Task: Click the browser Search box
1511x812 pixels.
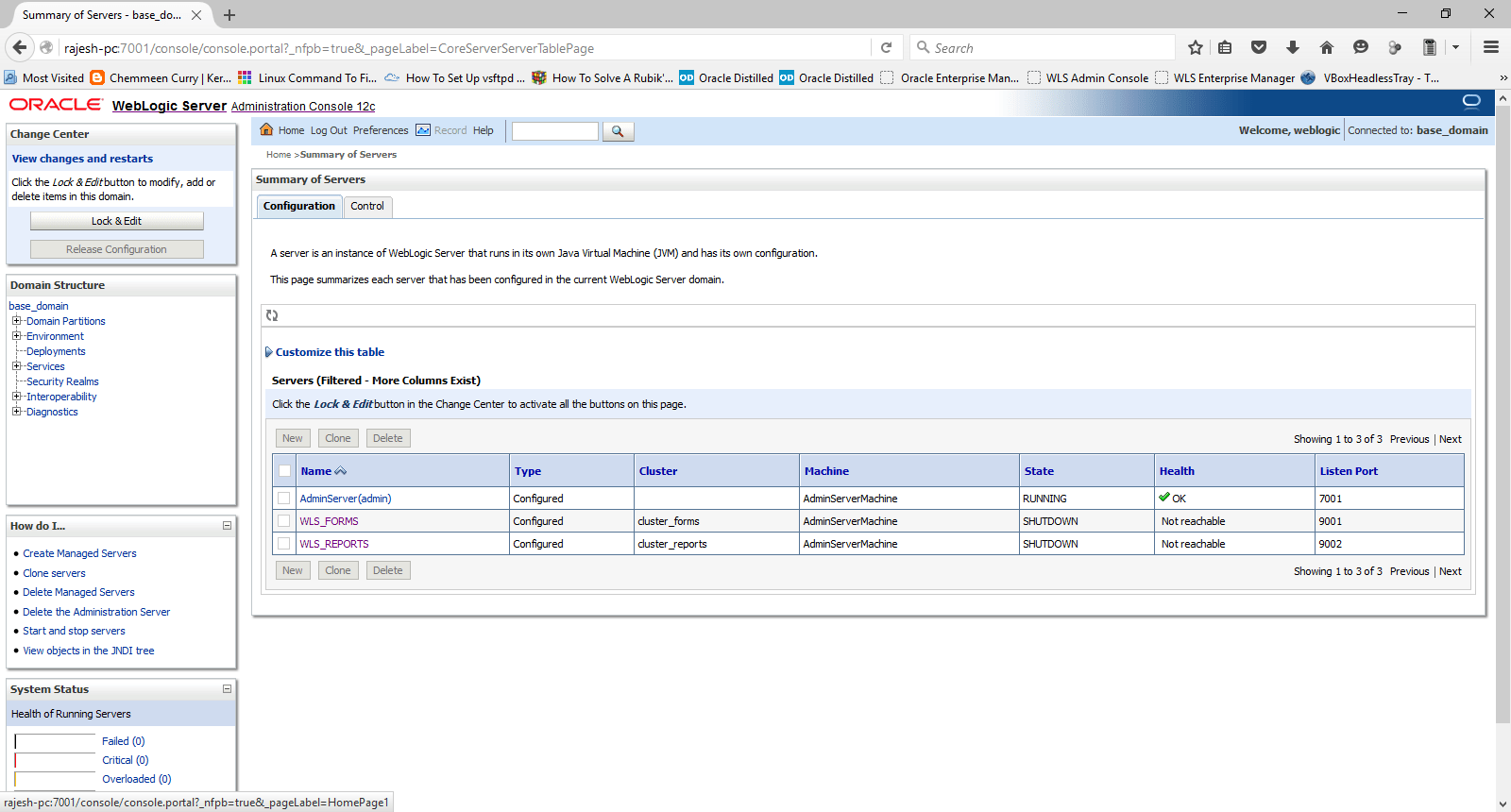Action: click(x=1043, y=47)
